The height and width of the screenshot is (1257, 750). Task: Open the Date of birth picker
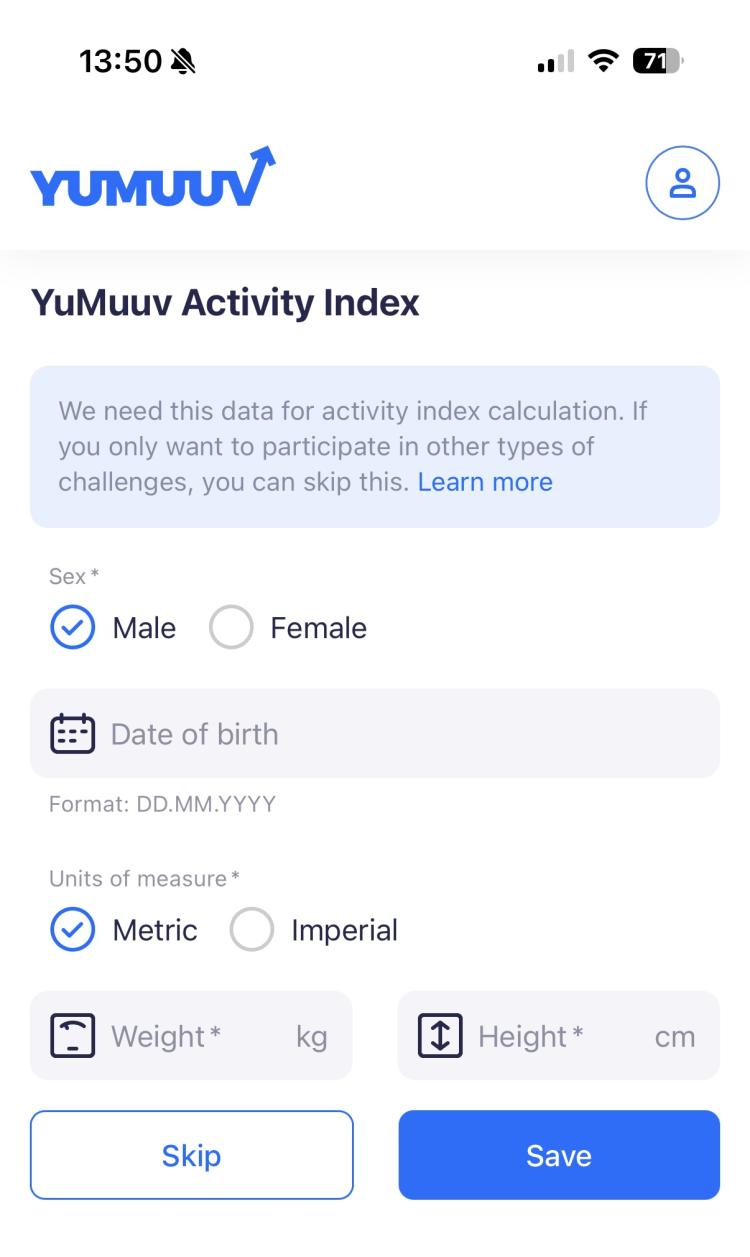(x=375, y=733)
